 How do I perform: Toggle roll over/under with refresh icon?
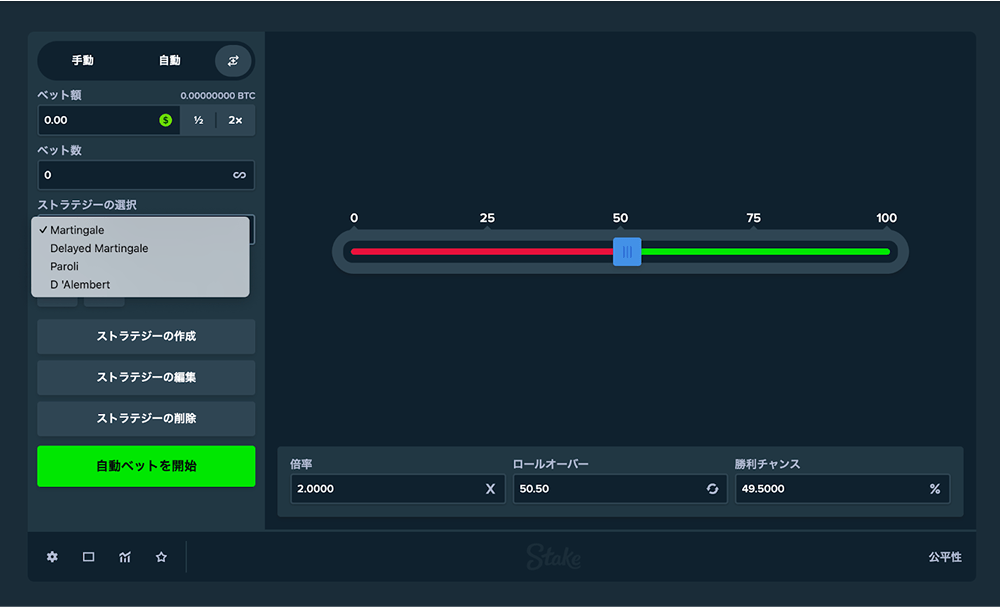click(x=712, y=489)
